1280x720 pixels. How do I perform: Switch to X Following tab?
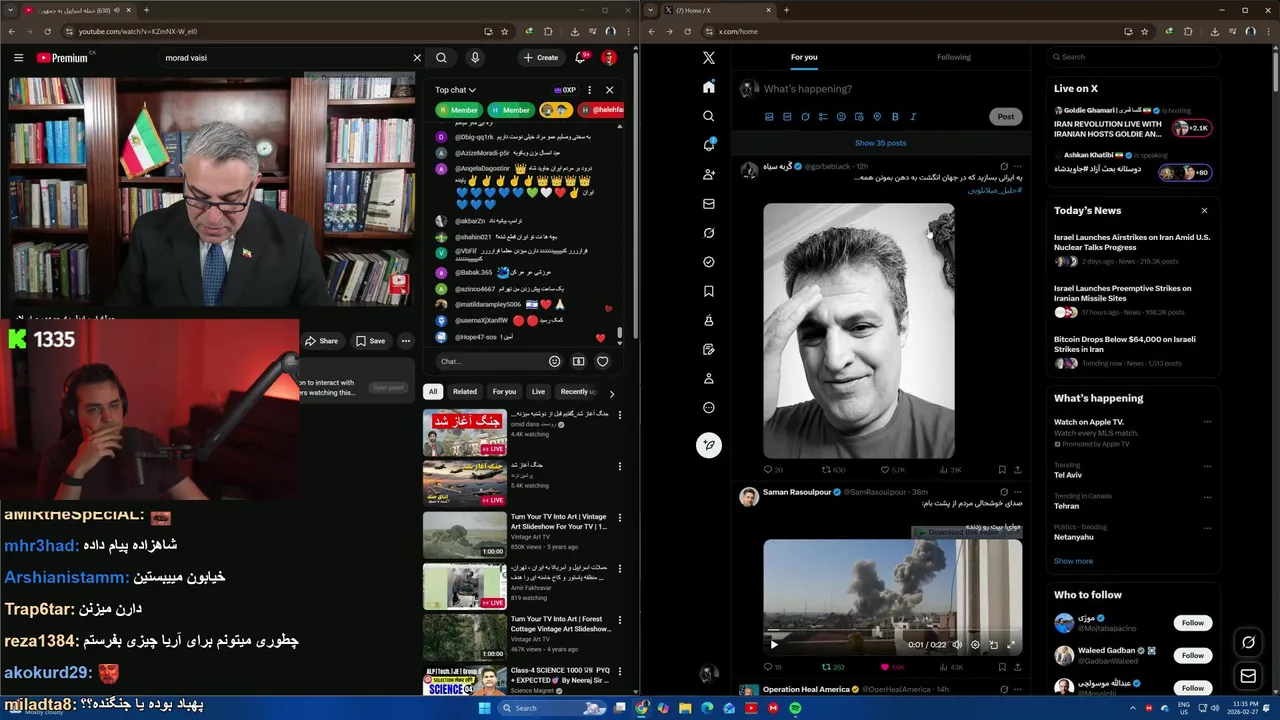pos(954,57)
